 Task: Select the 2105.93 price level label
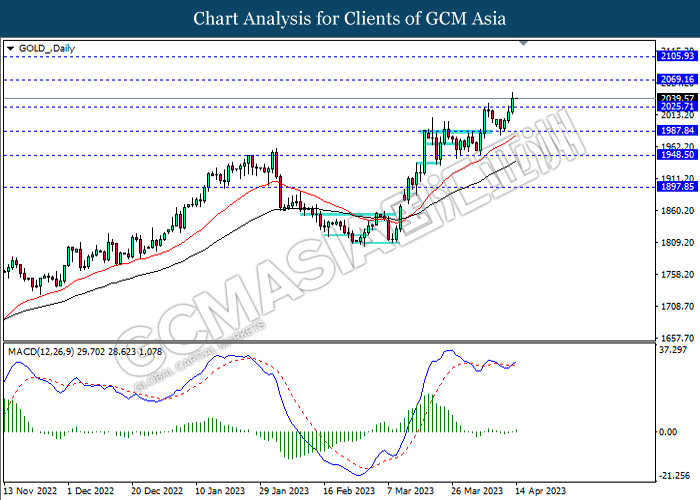(x=677, y=56)
